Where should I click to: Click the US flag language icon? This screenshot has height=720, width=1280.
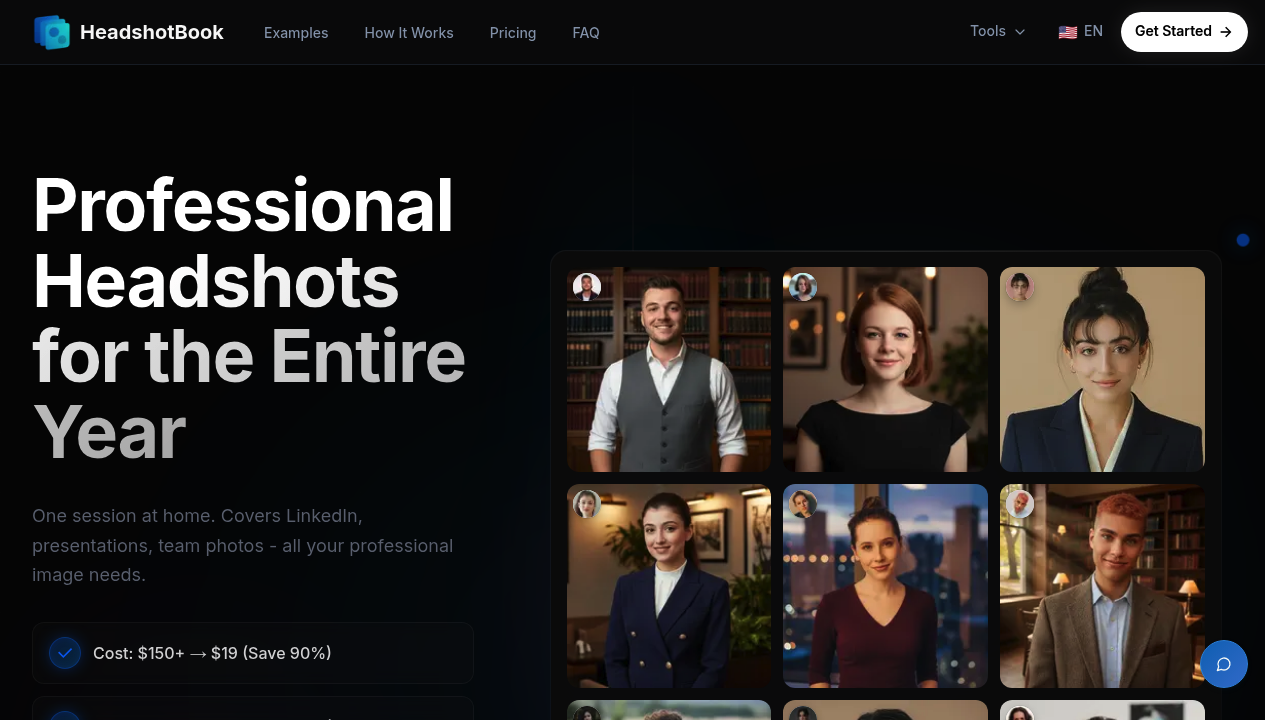[x=1068, y=32]
